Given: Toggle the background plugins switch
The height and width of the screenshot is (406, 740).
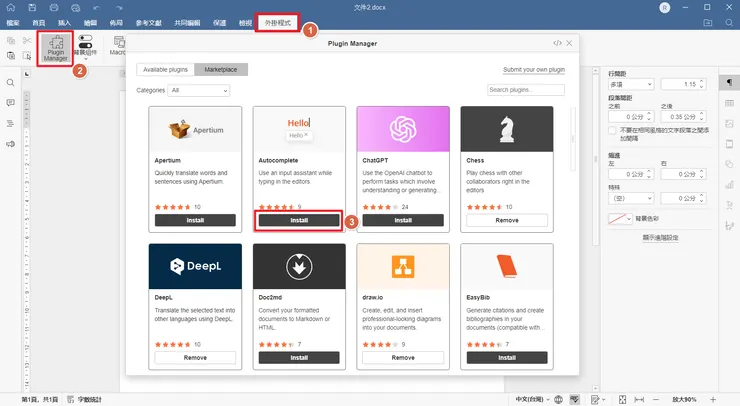Looking at the screenshot, I should click(x=85, y=41).
